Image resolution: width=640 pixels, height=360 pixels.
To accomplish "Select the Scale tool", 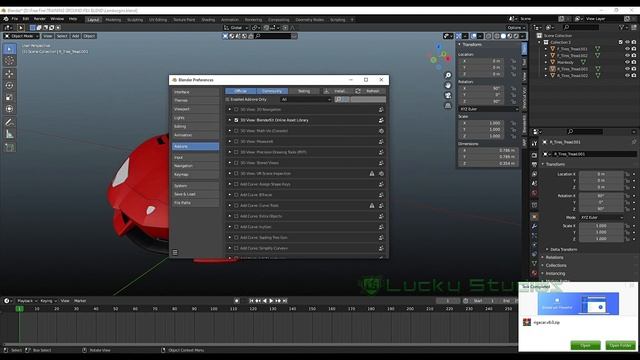I will point(9,97).
